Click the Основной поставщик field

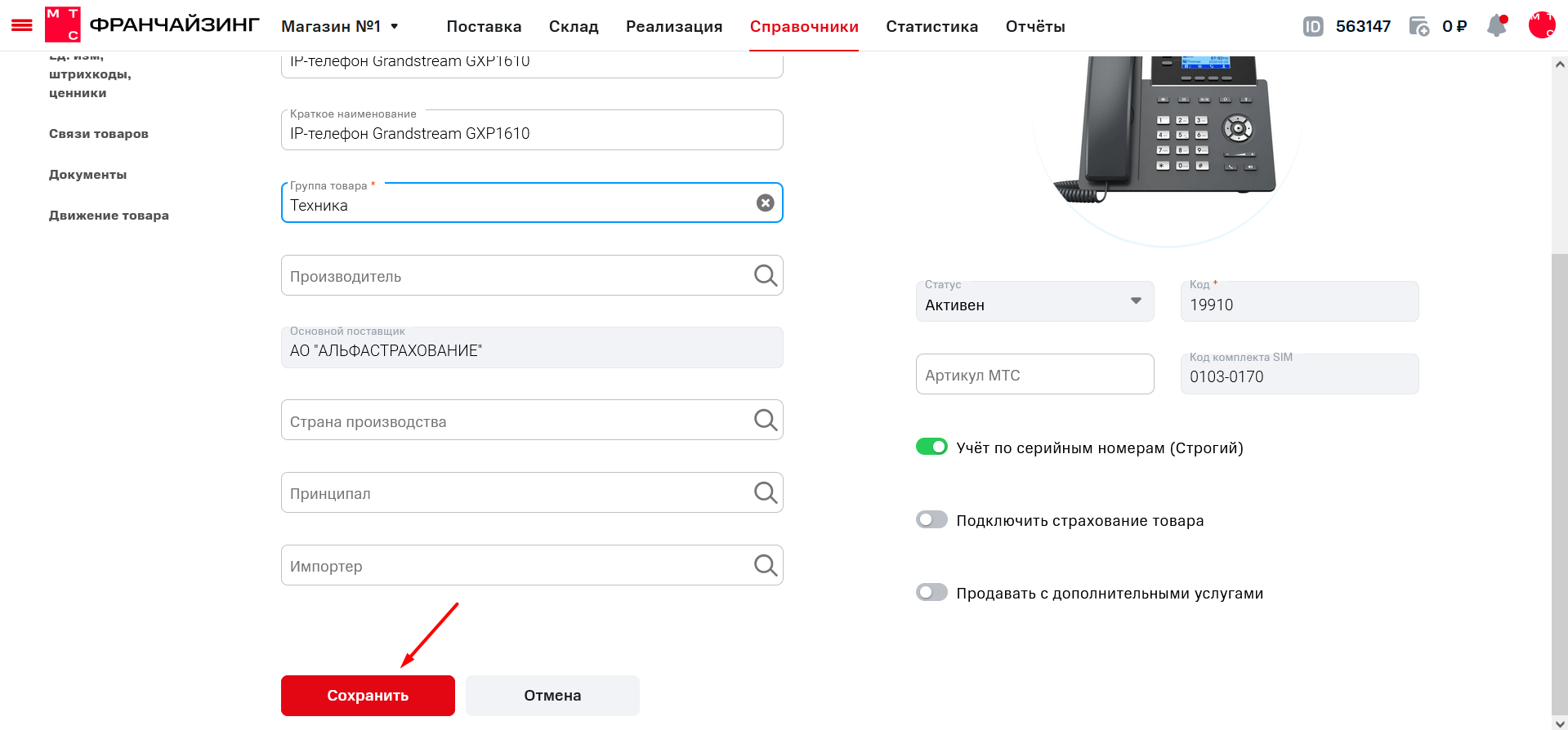point(532,347)
